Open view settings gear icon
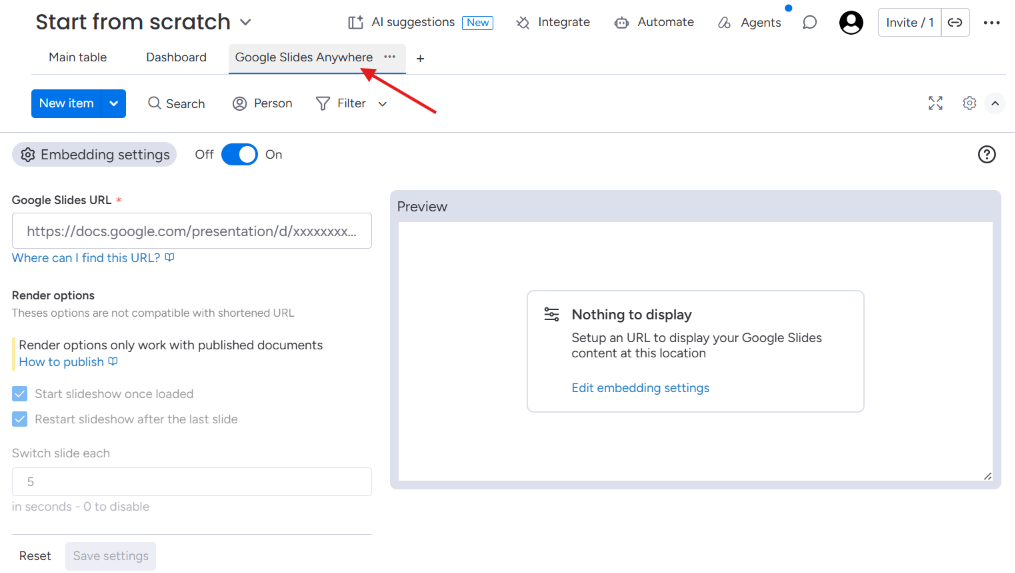The image size is (1015, 573). tap(969, 103)
